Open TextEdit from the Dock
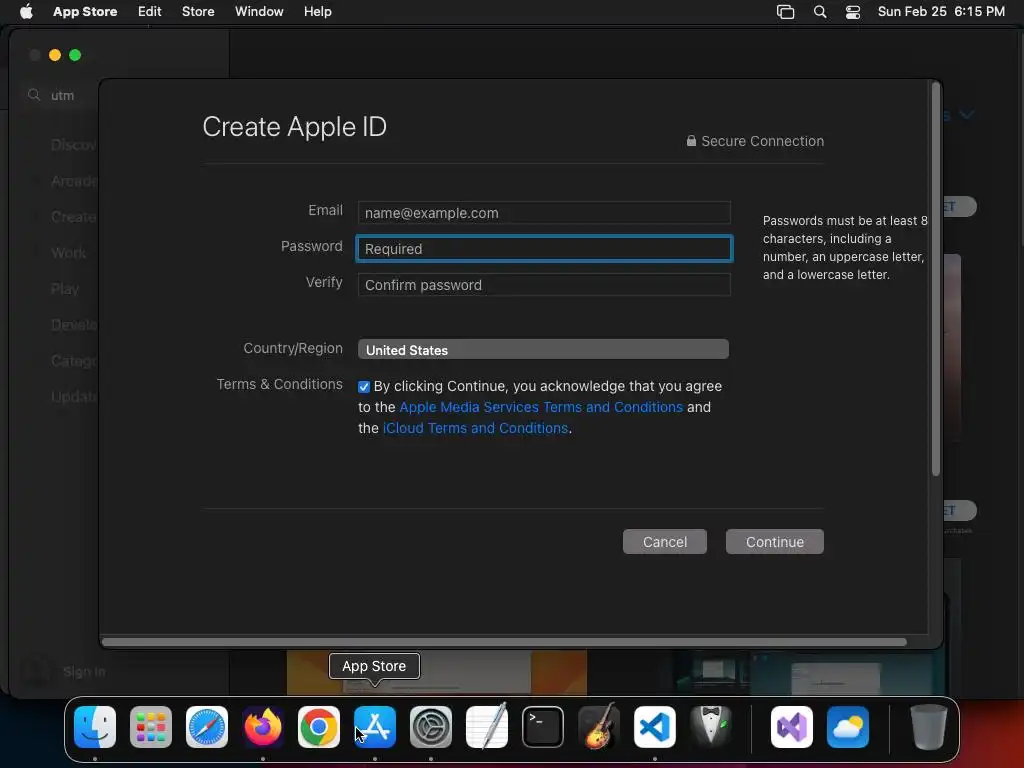 [x=487, y=727]
